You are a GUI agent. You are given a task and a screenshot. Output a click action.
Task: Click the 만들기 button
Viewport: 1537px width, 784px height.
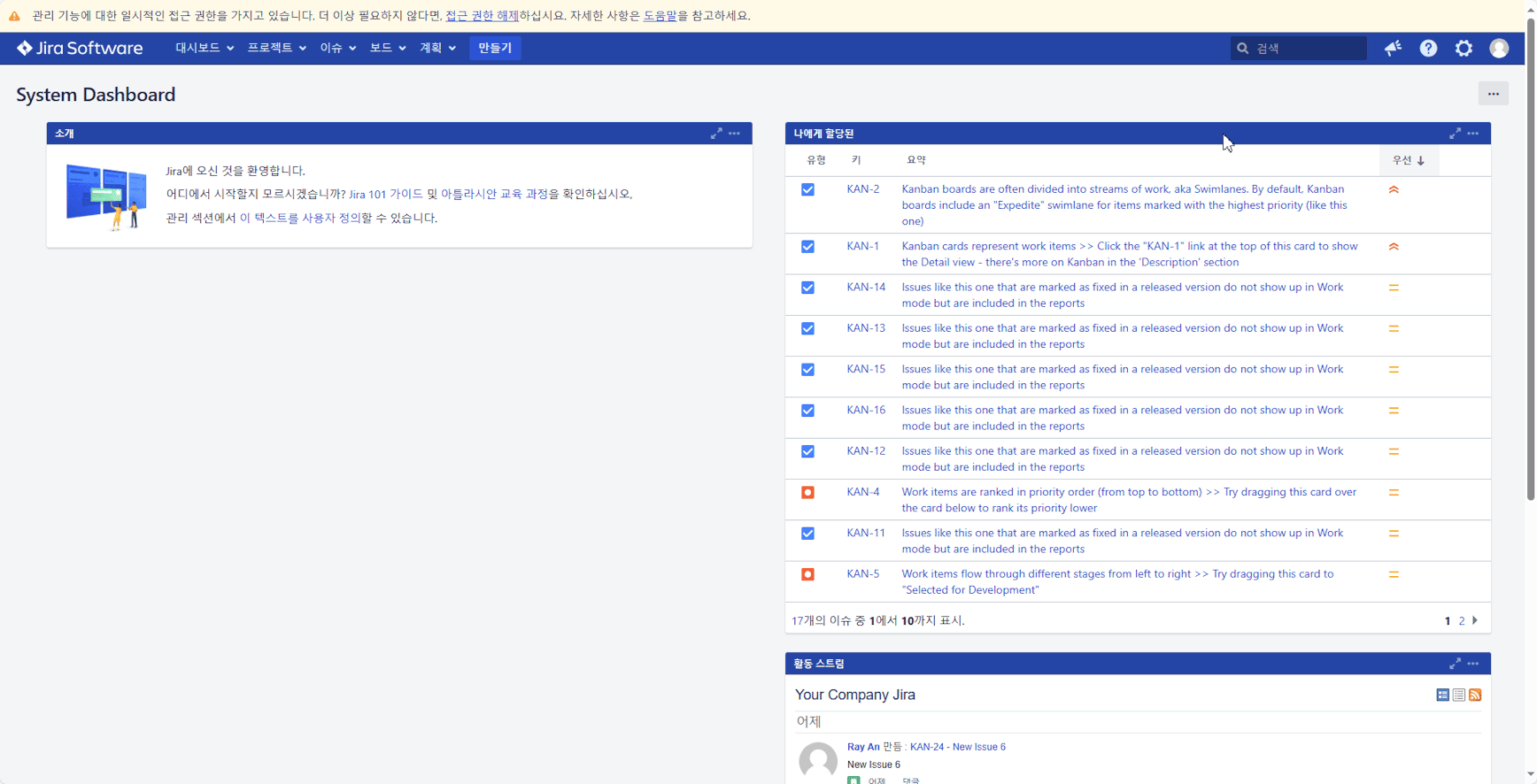tap(495, 48)
